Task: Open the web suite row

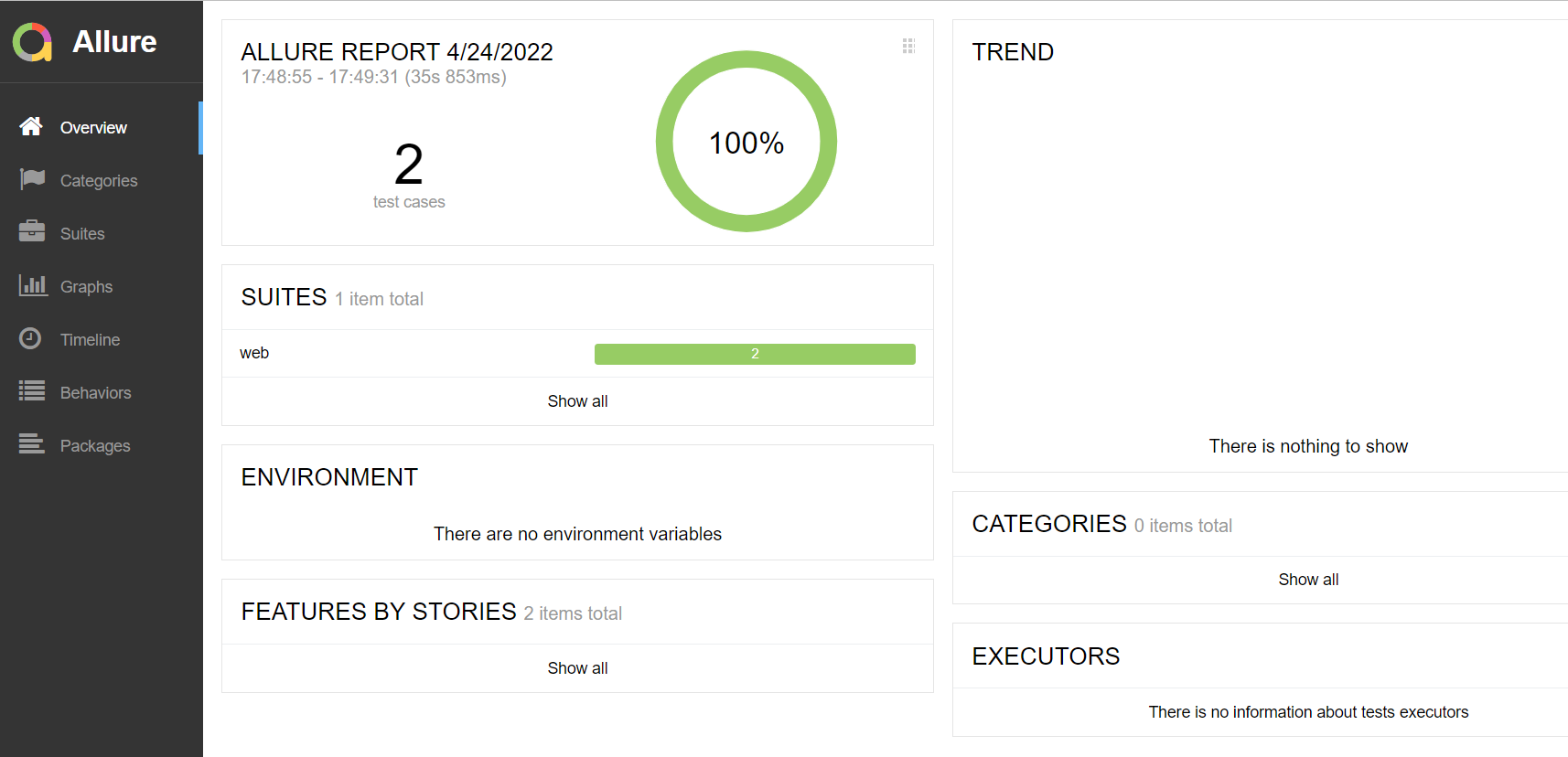Action: tap(577, 354)
